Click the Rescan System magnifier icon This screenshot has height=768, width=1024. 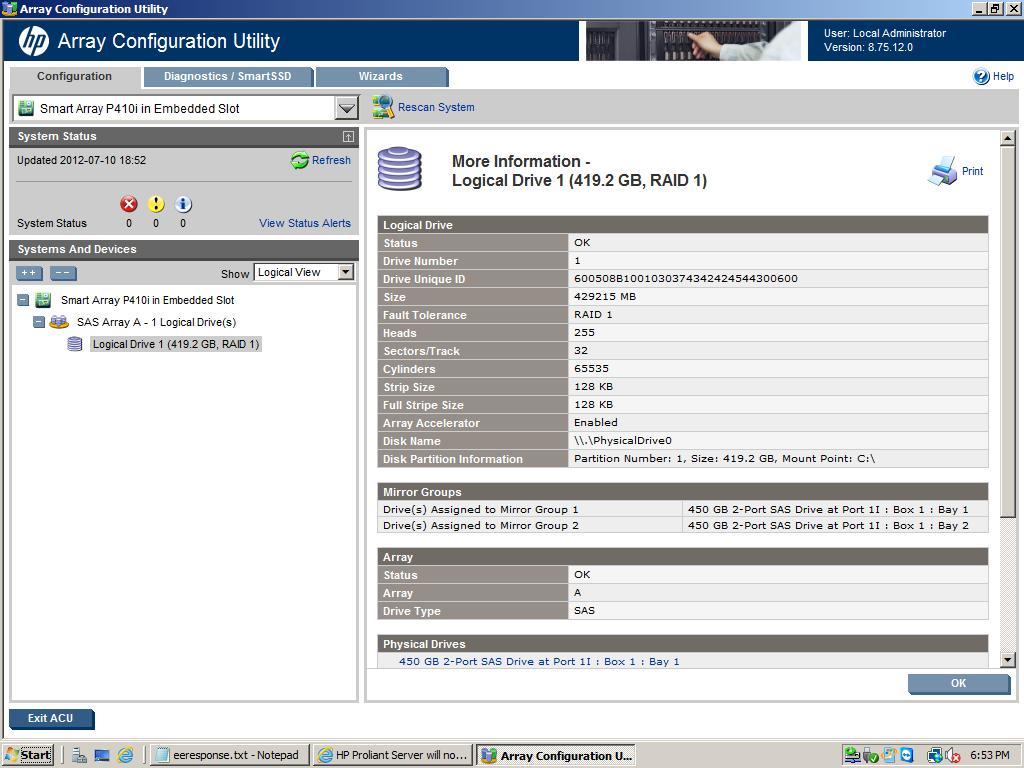click(x=383, y=107)
